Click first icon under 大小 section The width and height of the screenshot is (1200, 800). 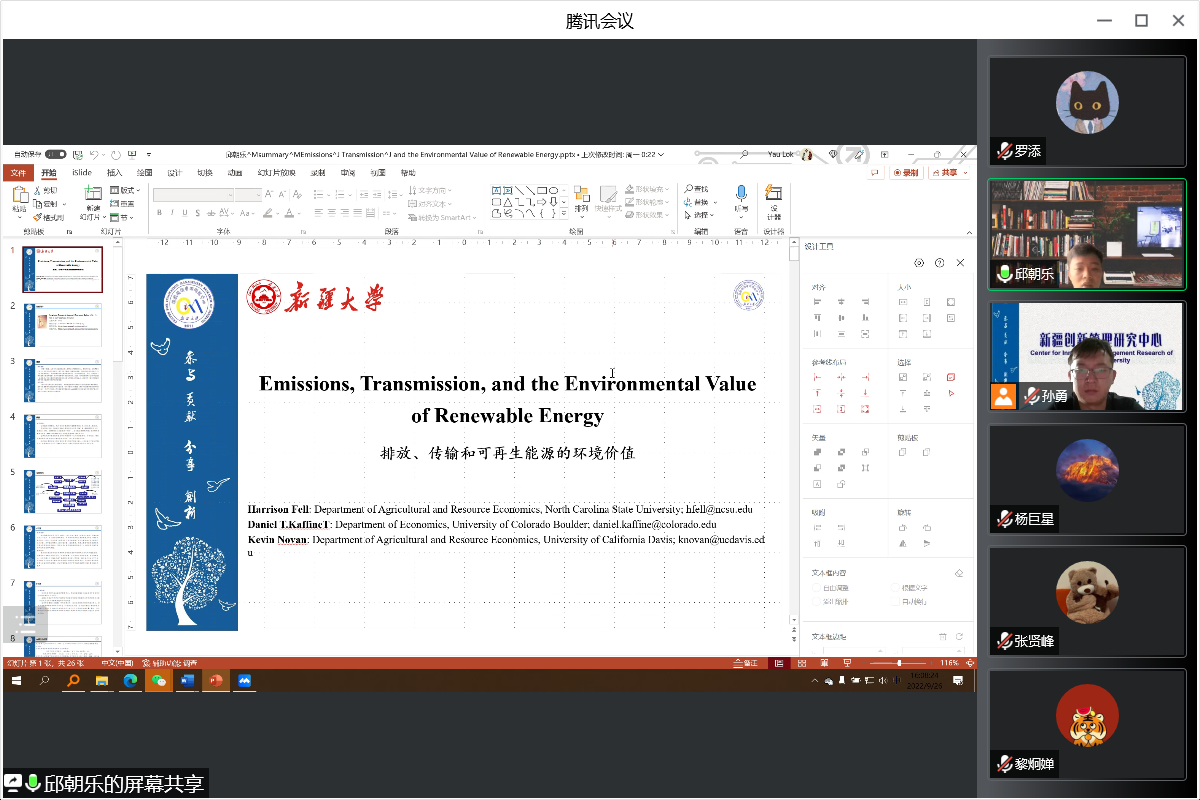coord(902,302)
